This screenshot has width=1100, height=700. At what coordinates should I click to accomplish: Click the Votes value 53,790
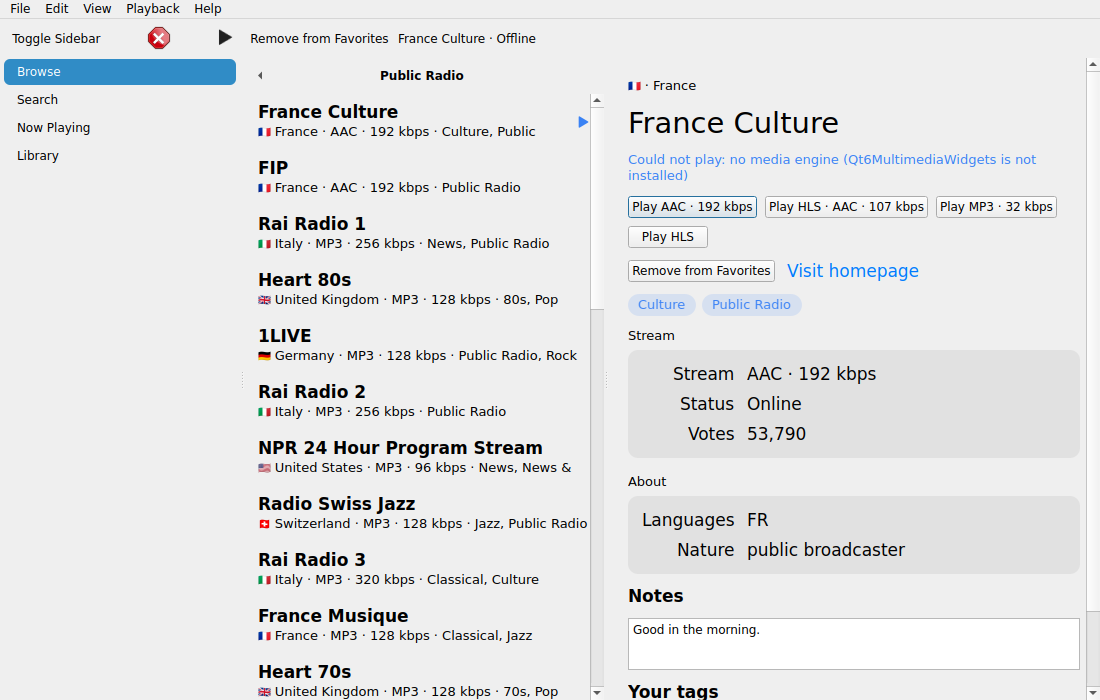click(777, 434)
